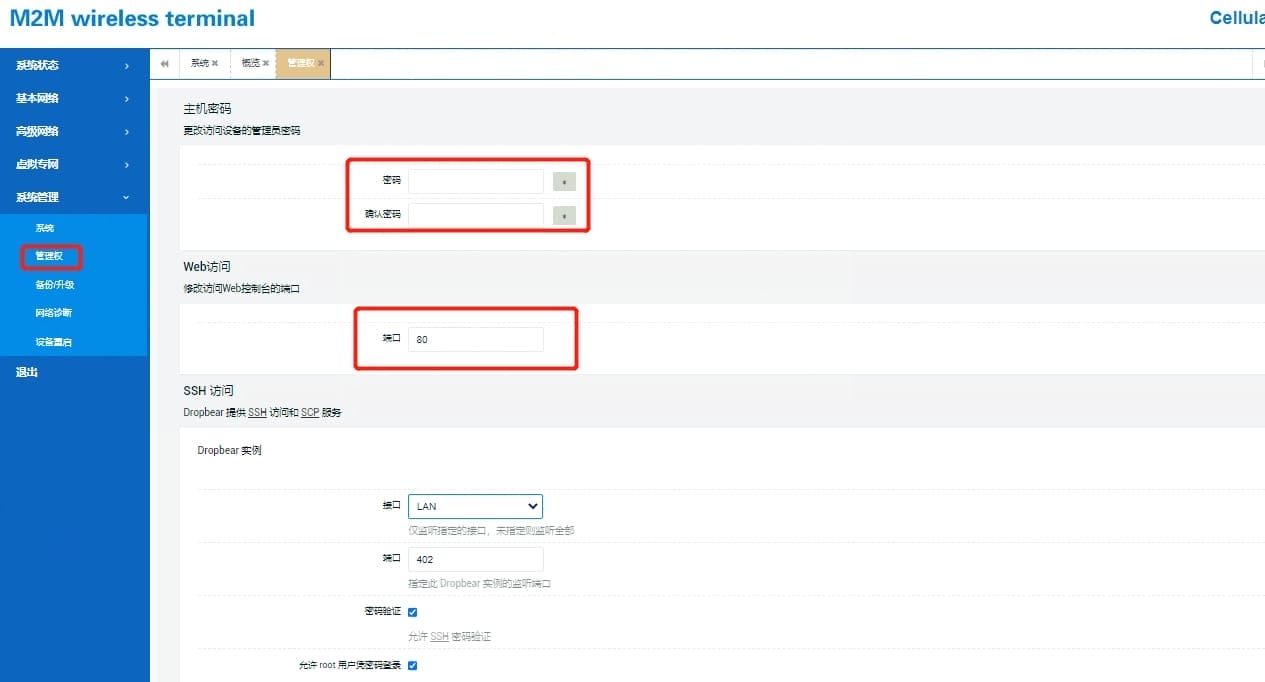The image size is (1265, 682).
Task: Select 网络诊断 from the sidebar
Action: [x=53, y=313]
